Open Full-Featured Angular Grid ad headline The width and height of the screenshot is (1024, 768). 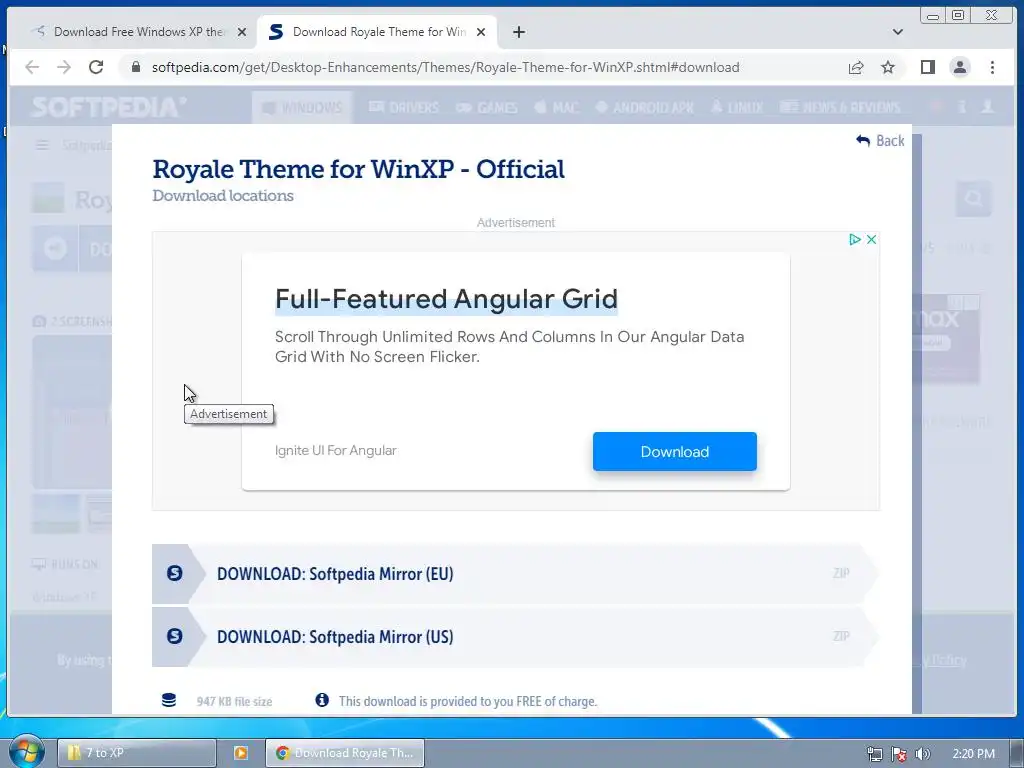point(446,299)
